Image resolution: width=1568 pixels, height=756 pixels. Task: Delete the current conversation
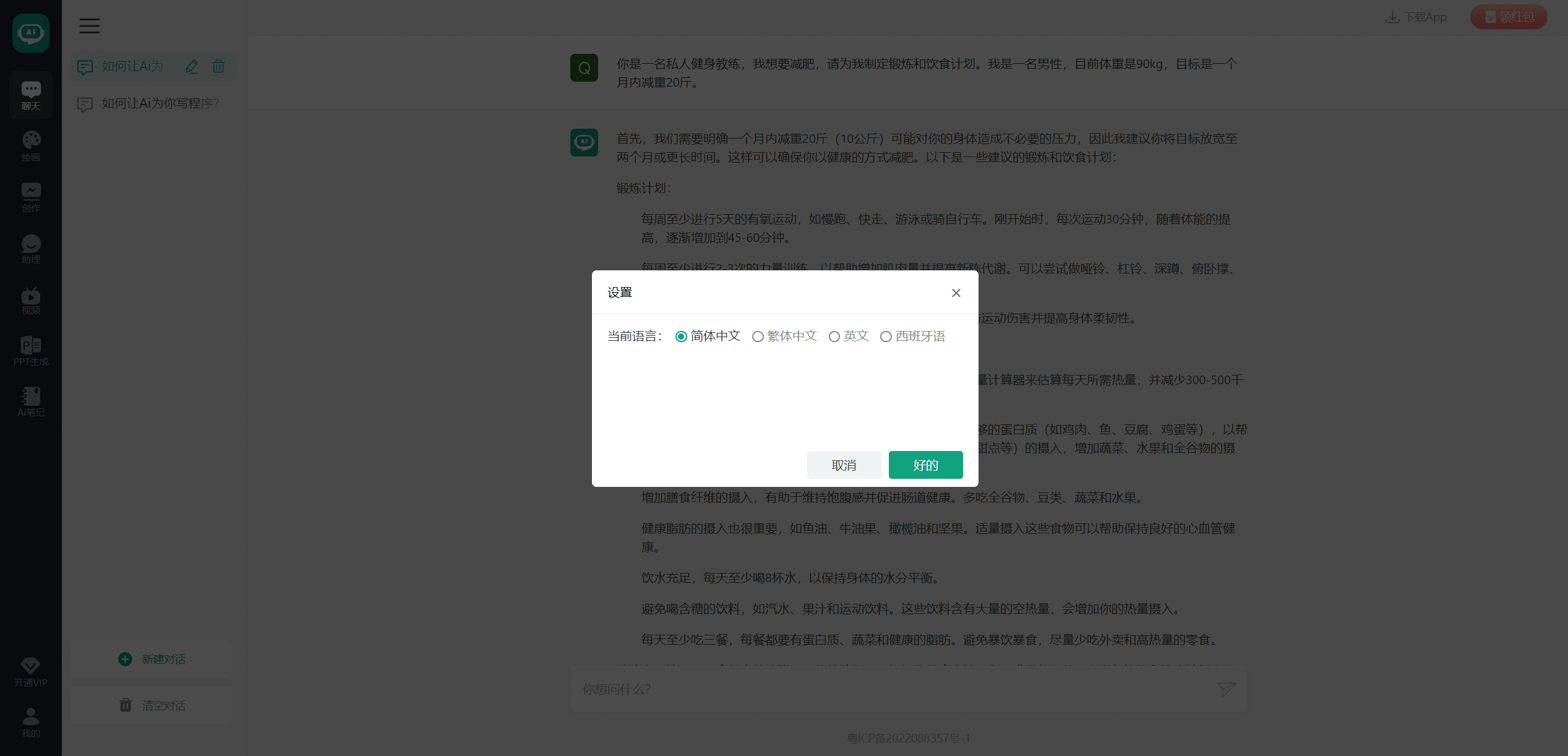tap(218, 66)
